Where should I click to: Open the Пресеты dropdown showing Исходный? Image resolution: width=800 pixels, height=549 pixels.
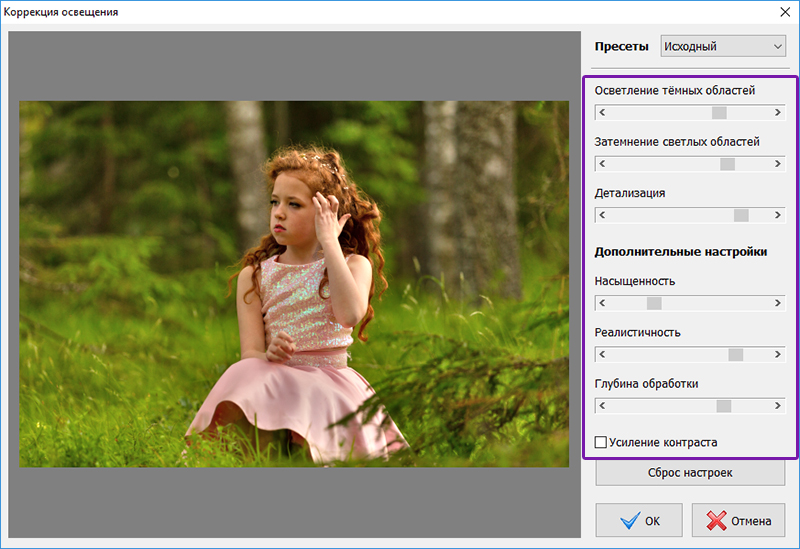coord(723,46)
